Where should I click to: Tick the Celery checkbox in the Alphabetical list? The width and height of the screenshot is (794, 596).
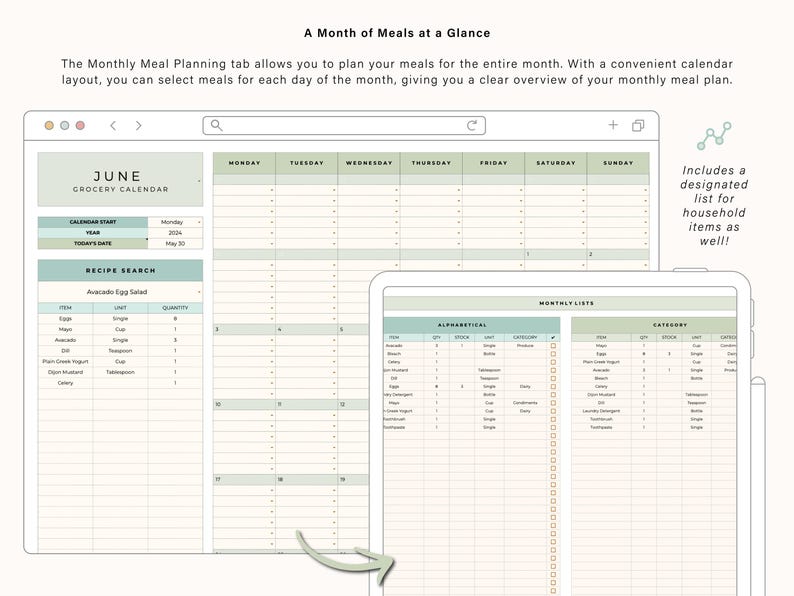point(553,362)
